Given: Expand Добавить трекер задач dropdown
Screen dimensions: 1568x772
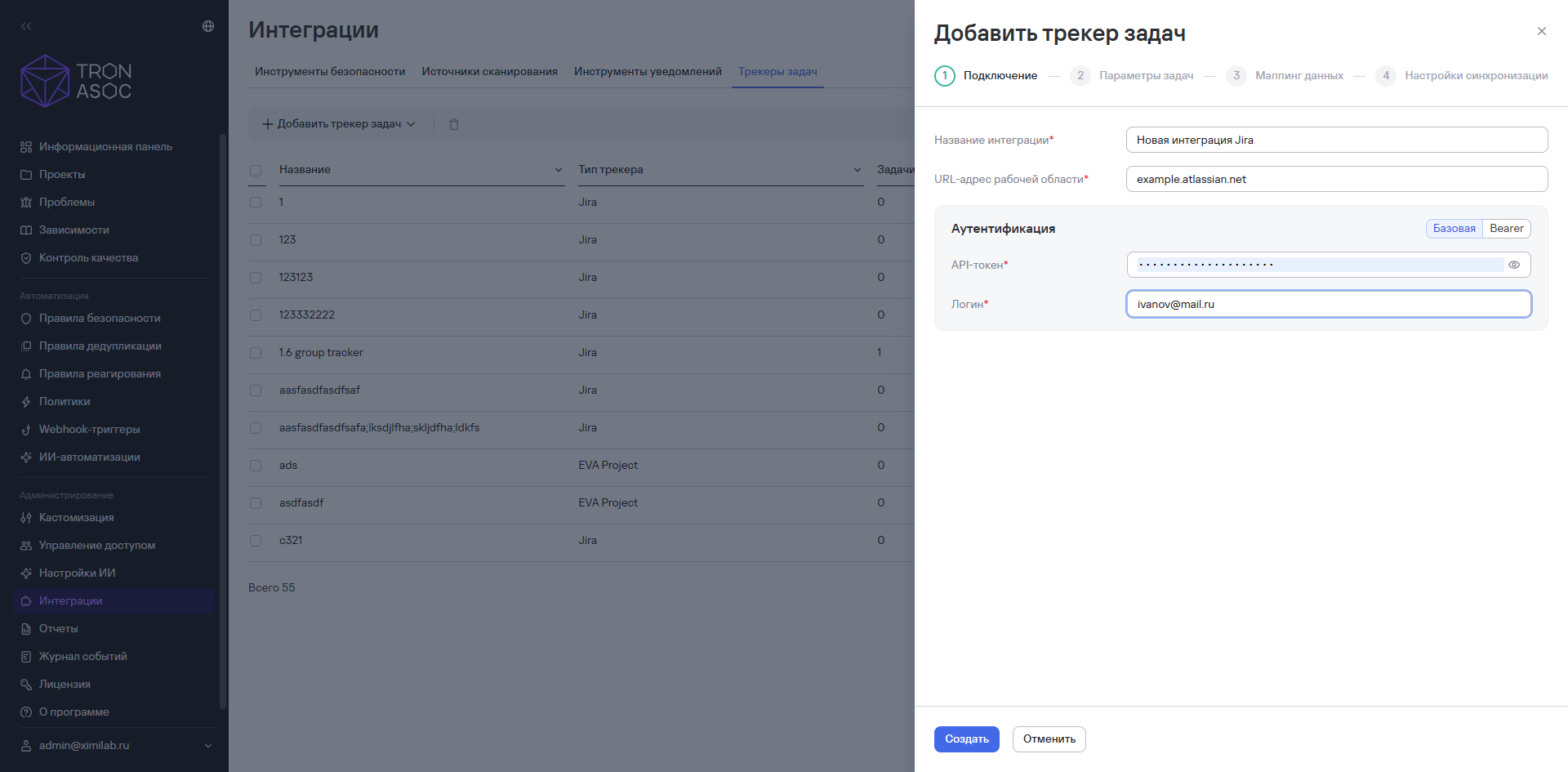Looking at the screenshot, I should click(339, 124).
